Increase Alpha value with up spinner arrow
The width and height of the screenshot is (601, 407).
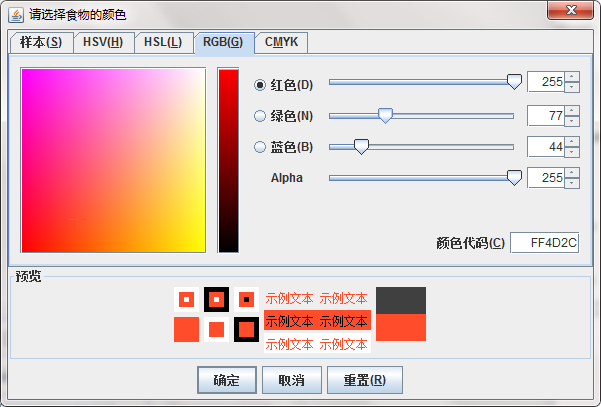click(571, 172)
